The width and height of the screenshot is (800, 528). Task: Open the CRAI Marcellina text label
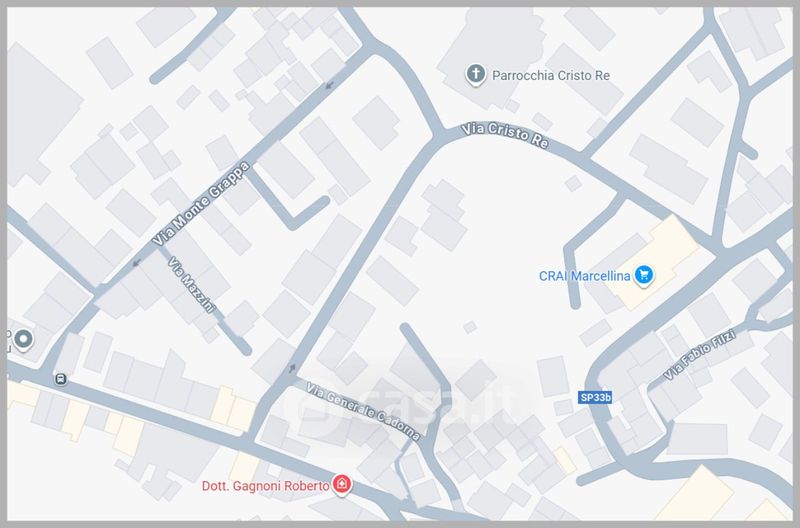[585, 276]
